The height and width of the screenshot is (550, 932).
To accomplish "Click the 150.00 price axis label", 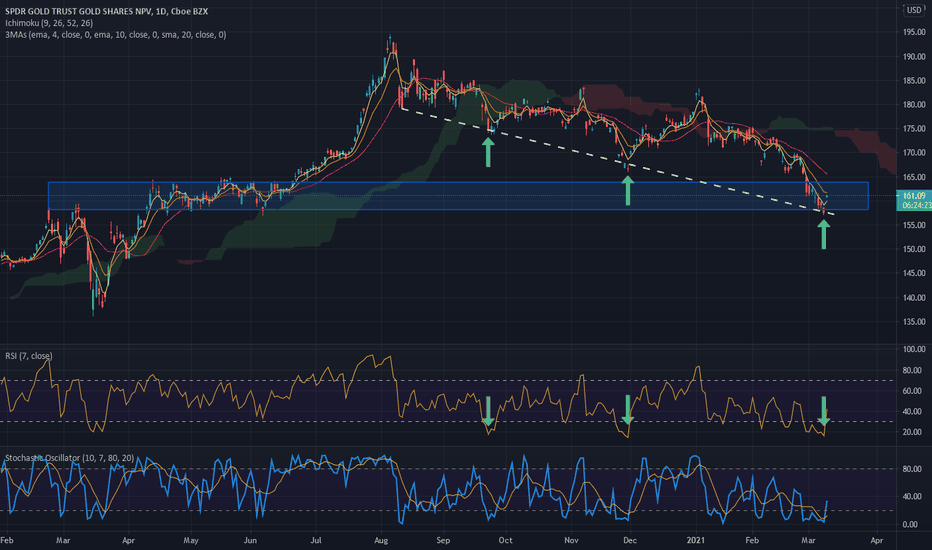I will click(914, 249).
